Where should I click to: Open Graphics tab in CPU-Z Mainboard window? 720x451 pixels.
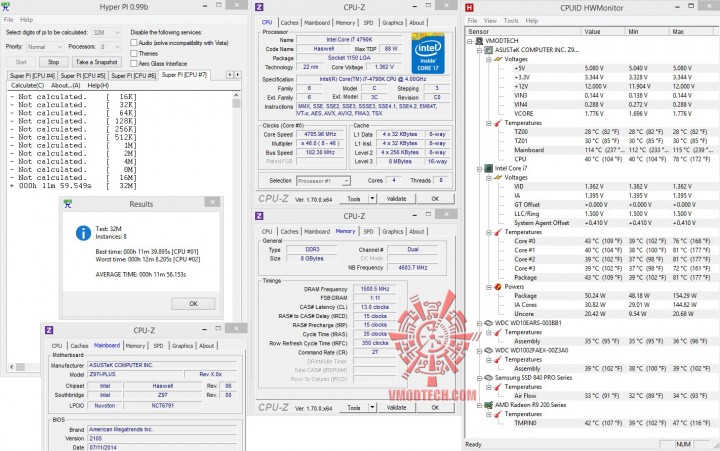coord(182,346)
